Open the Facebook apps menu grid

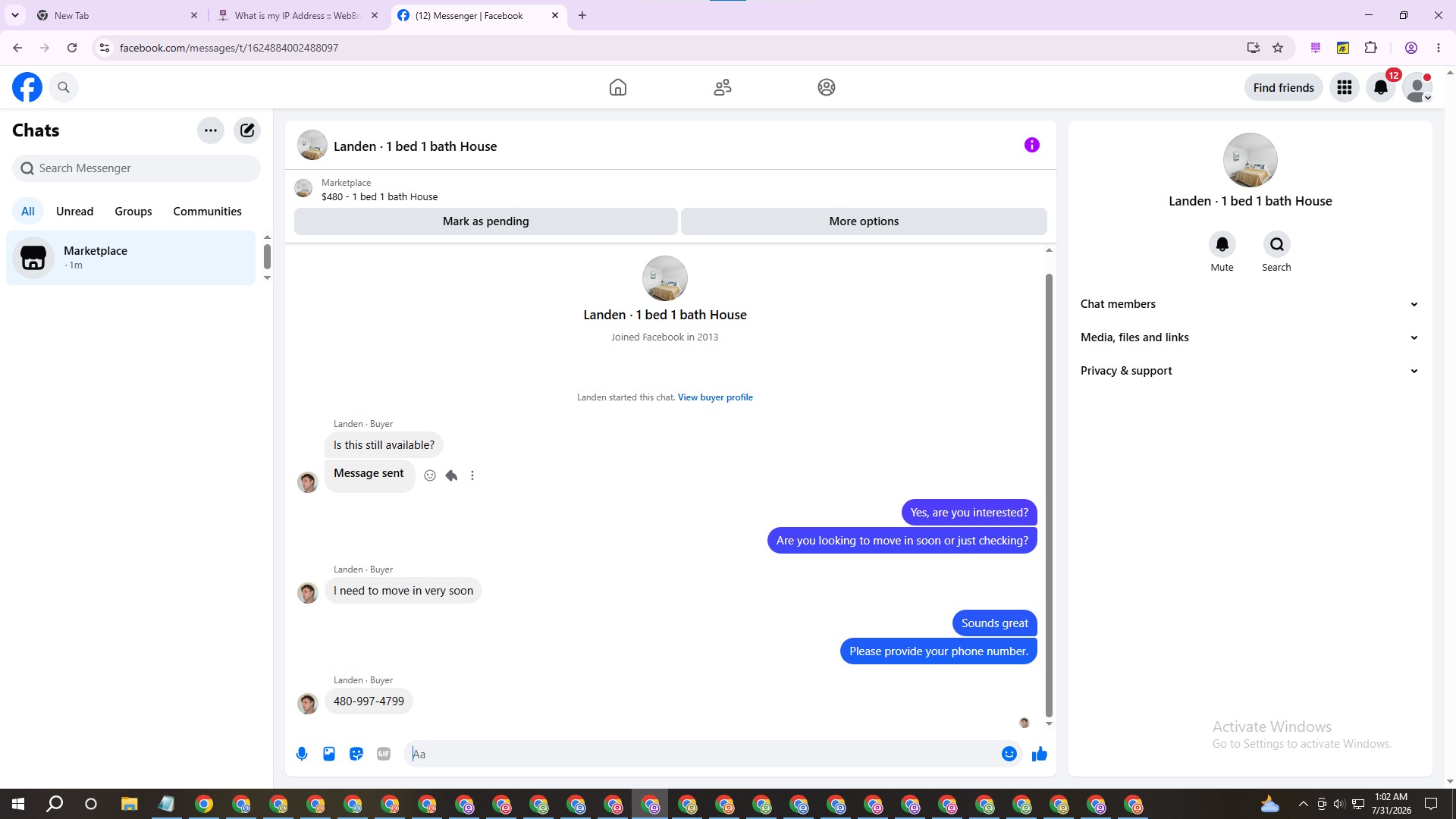[x=1345, y=87]
